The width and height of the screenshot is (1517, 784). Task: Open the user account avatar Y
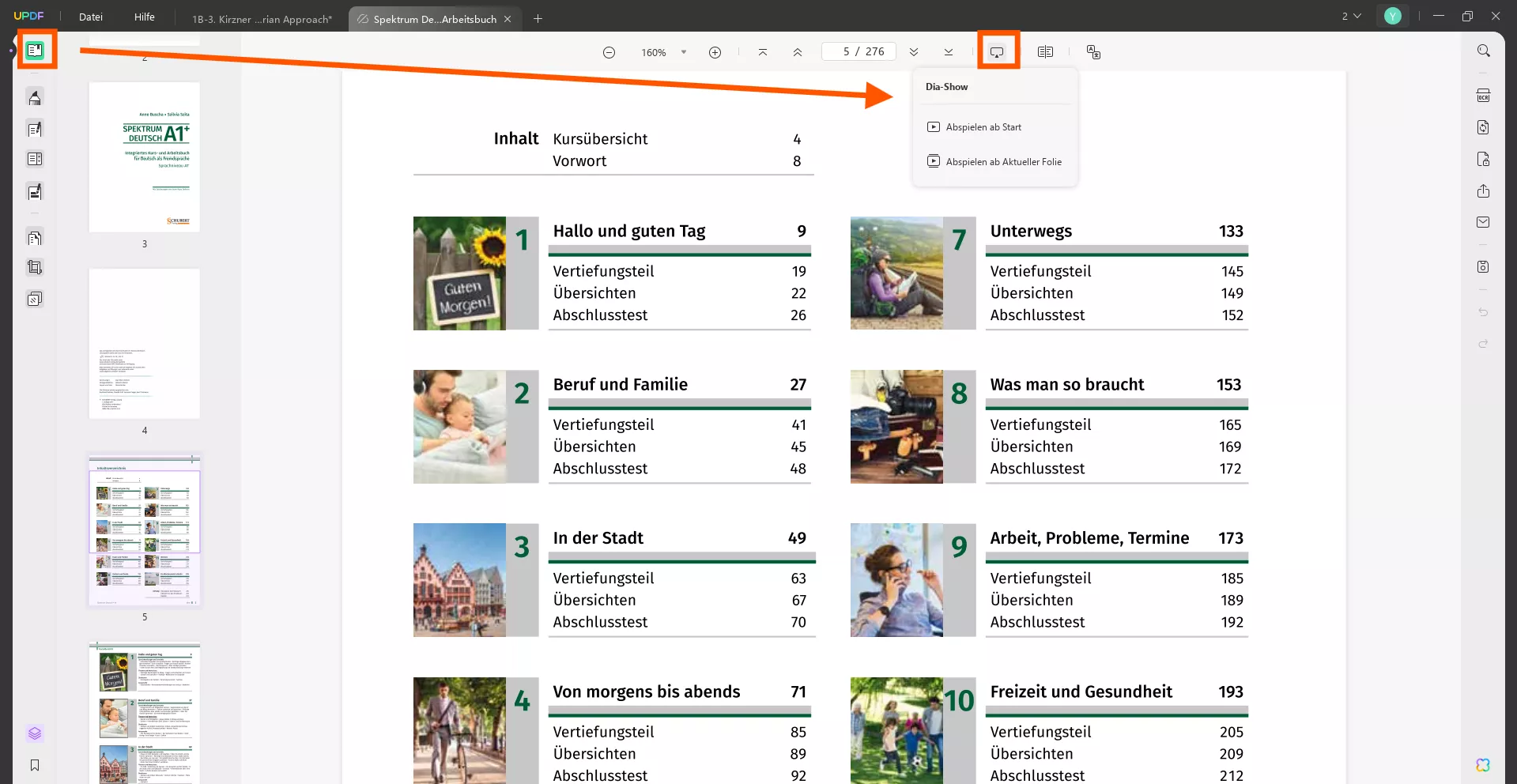pos(1393,16)
